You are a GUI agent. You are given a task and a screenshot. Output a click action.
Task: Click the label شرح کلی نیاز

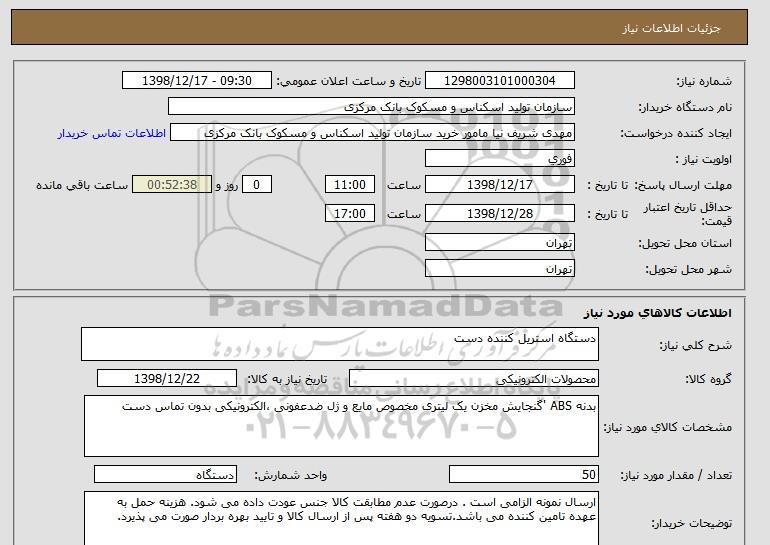[x=695, y=345]
